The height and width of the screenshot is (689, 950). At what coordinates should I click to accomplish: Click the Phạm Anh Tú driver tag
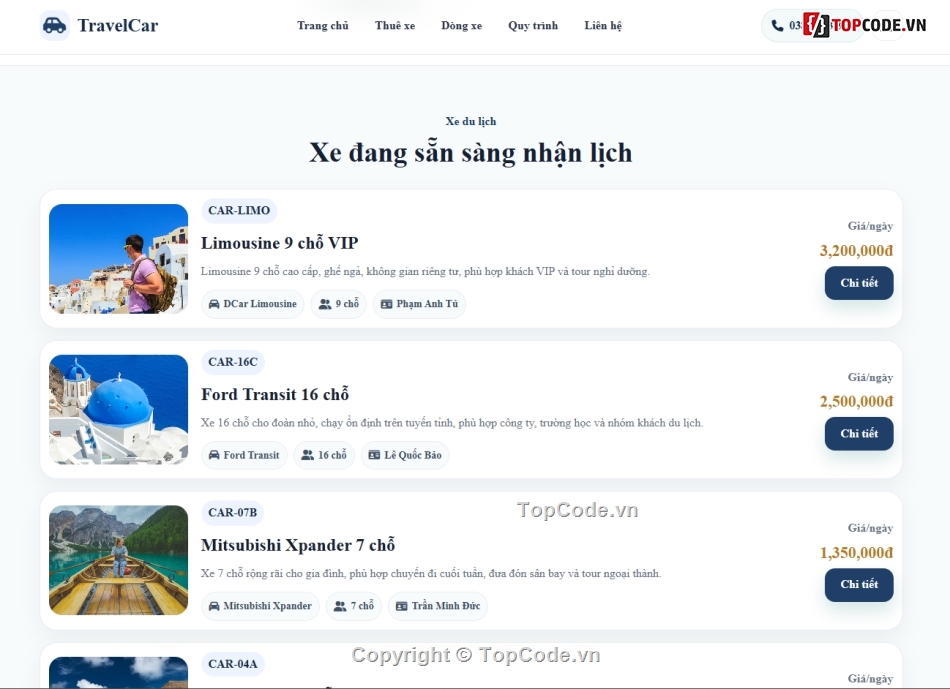click(419, 304)
